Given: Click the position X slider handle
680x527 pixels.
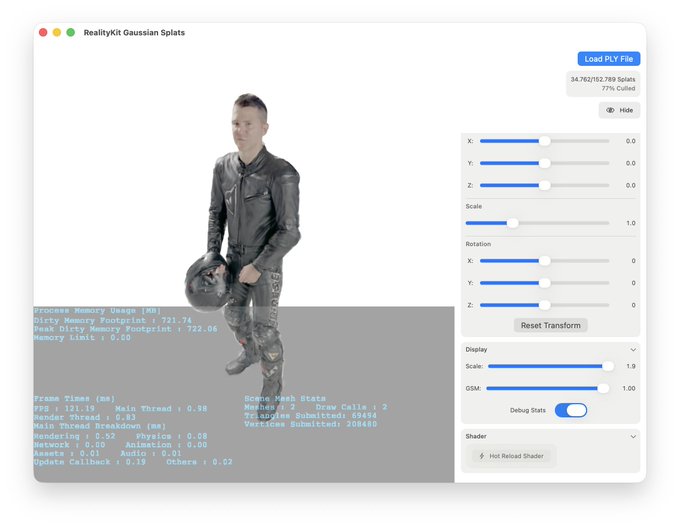Looking at the screenshot, I should point(545,141).
